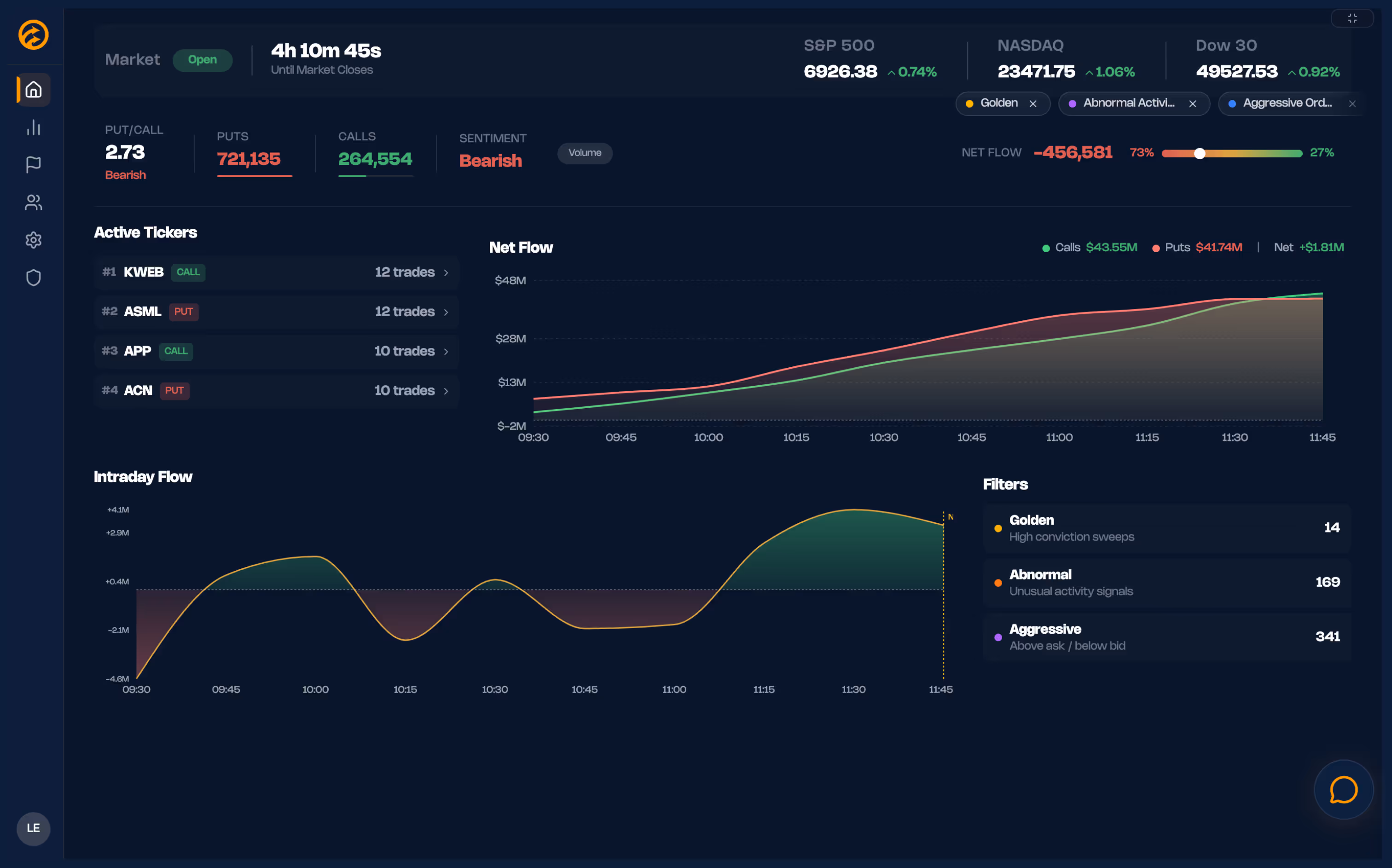Image resolution: width=1392 pixels, height=868 pixels.
Task: Select the APP CALL ticker row
Action: 276,351
